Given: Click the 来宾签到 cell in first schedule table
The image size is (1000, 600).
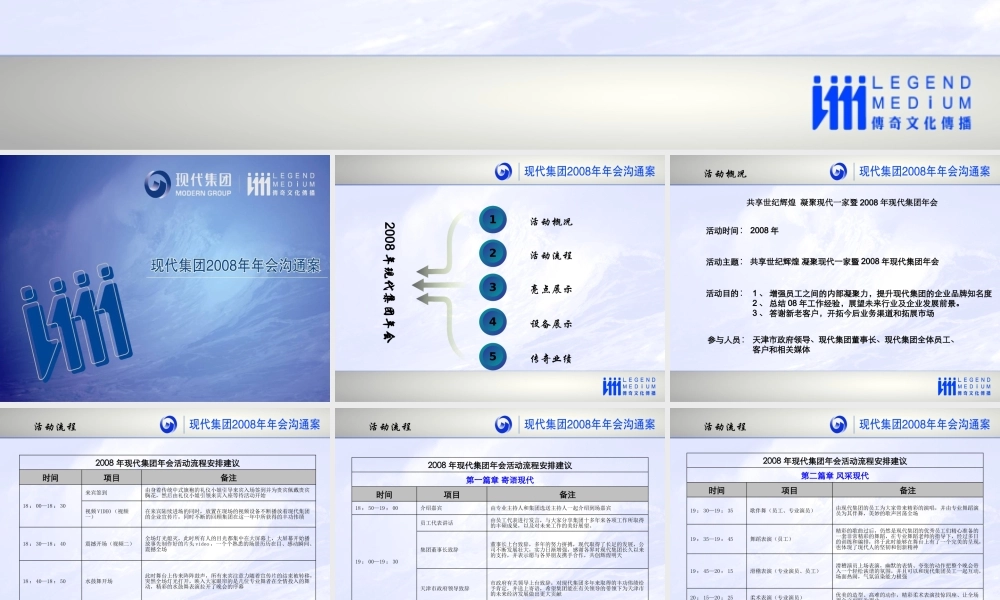Looking at the screenshot, I should (x=112, y=492).
